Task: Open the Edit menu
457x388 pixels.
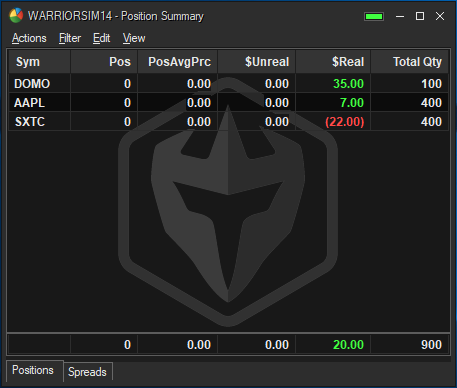Action: click(x=101, y=38)
